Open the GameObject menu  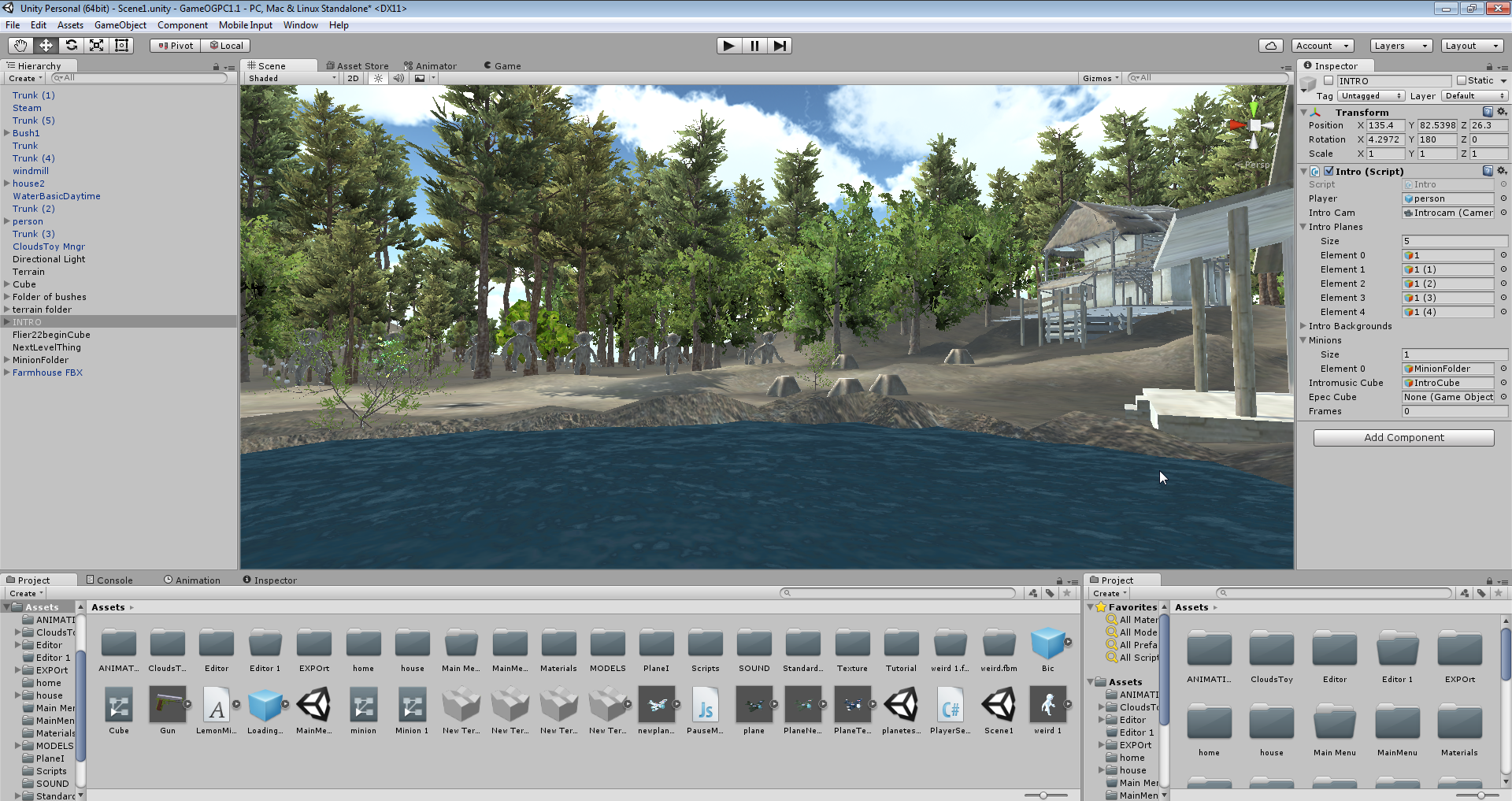(120, 25)
